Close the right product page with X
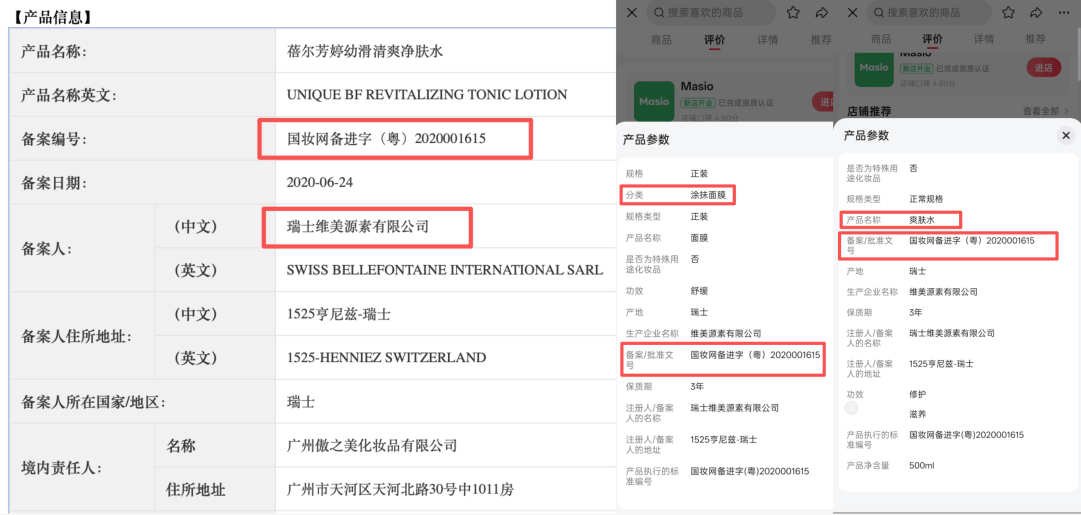 click(x=853, y=12)
